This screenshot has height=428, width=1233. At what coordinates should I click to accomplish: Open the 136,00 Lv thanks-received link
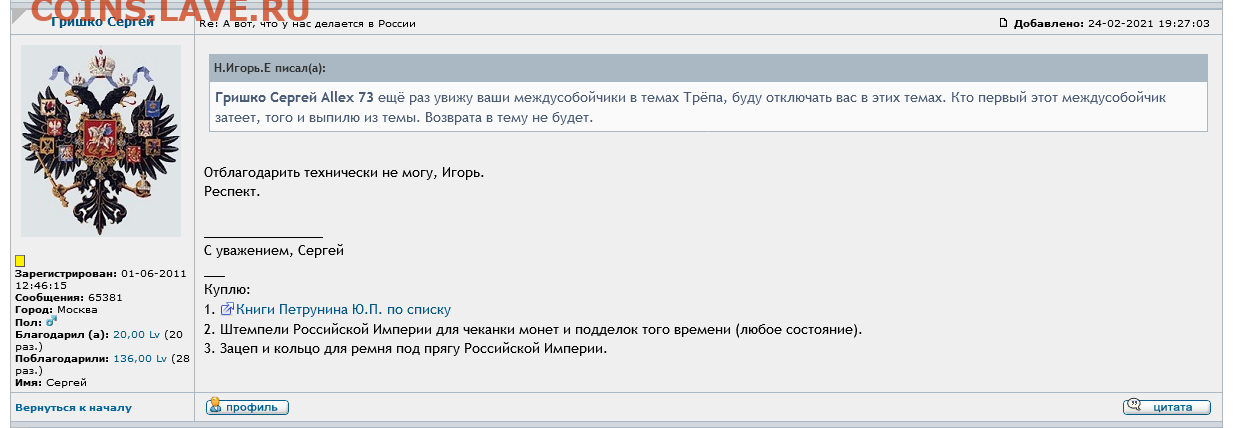click(x=140, y=358)
